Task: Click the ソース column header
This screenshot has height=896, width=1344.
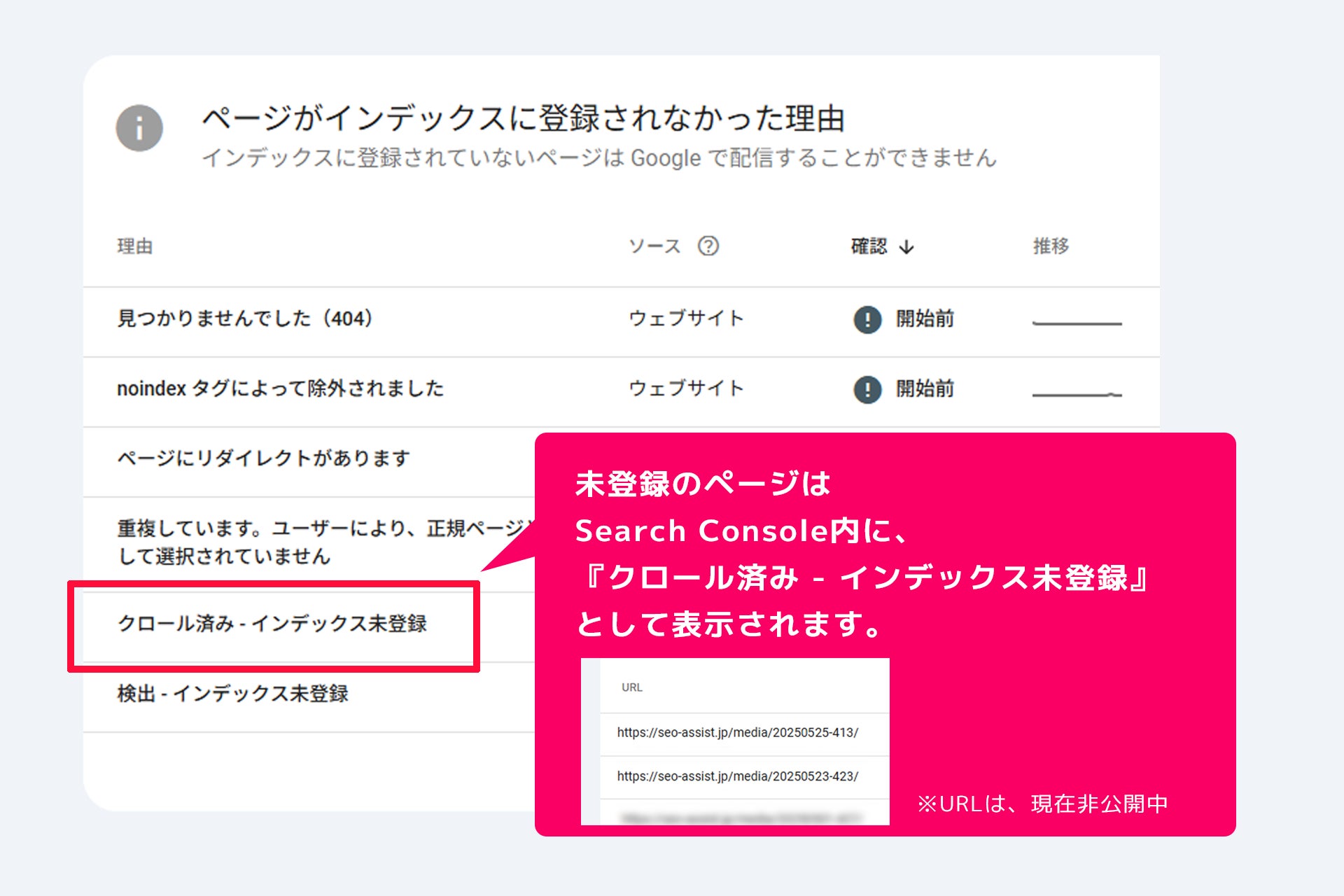Action: pos(654,246)
